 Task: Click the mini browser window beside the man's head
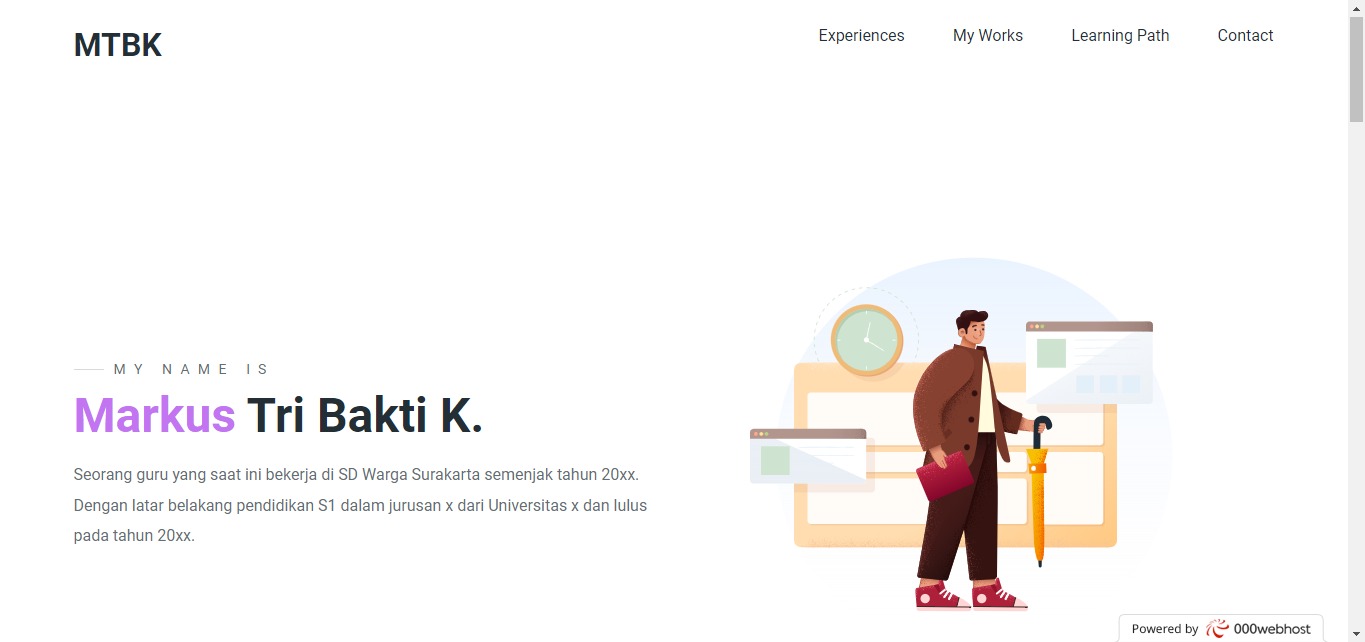point(1089,362)
